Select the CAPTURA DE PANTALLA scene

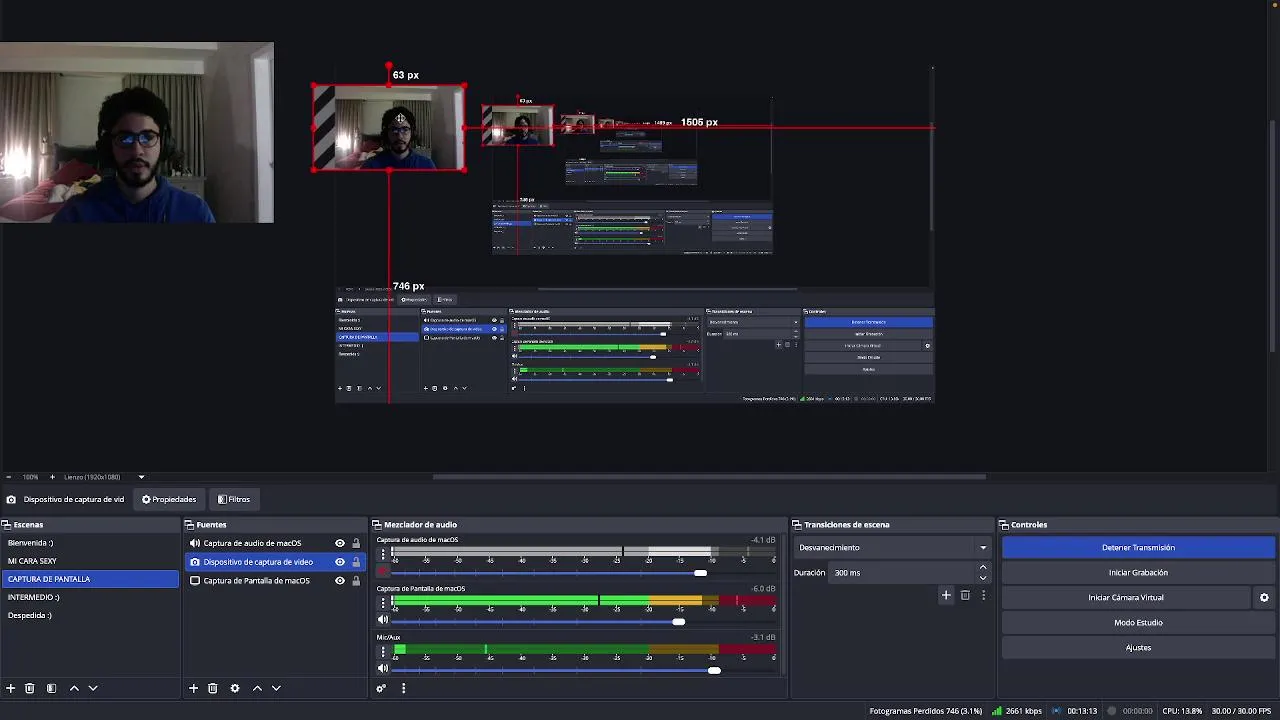[90, 579]
